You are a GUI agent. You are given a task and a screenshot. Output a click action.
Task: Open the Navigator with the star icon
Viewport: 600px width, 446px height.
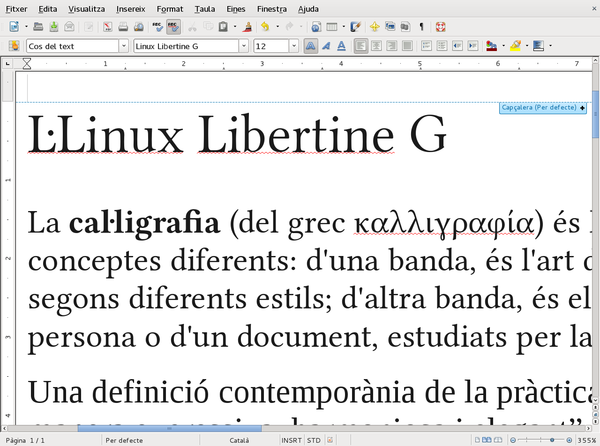click(375, 27)
